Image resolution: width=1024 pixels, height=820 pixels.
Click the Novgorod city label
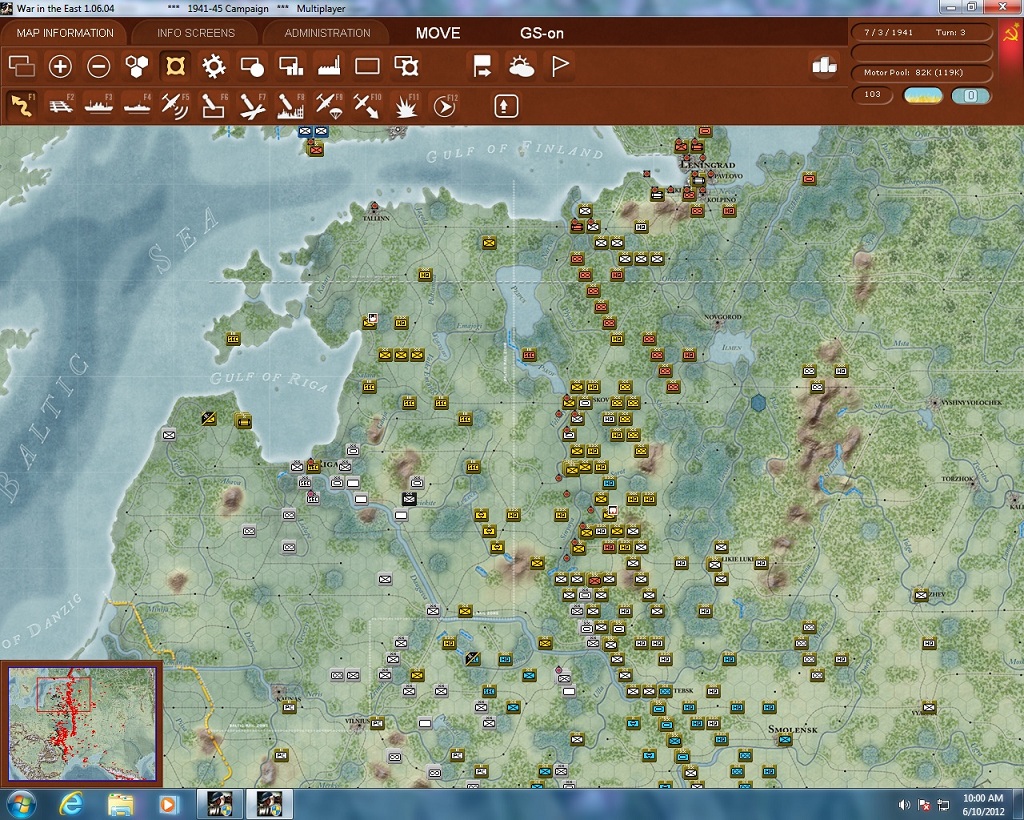point(722,317)
